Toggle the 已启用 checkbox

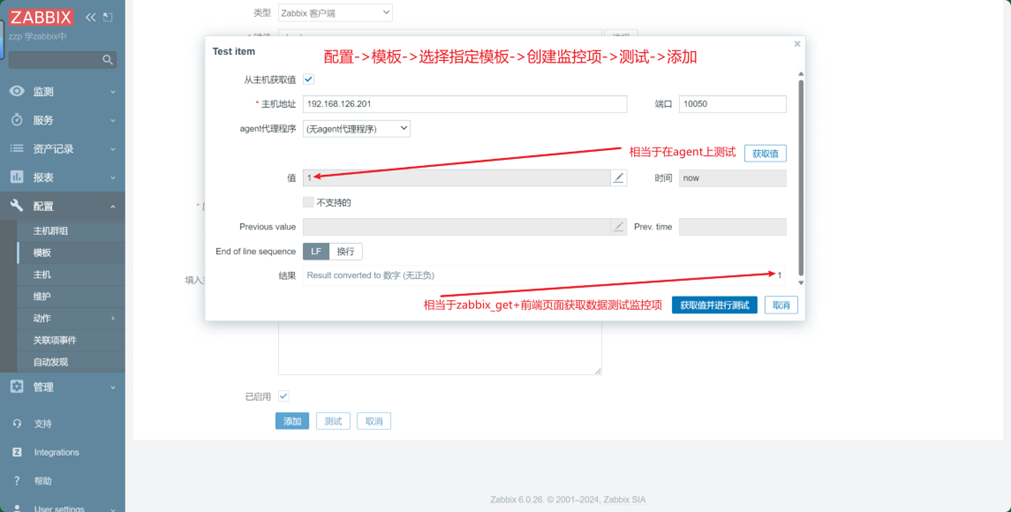(x=283, y=396)
